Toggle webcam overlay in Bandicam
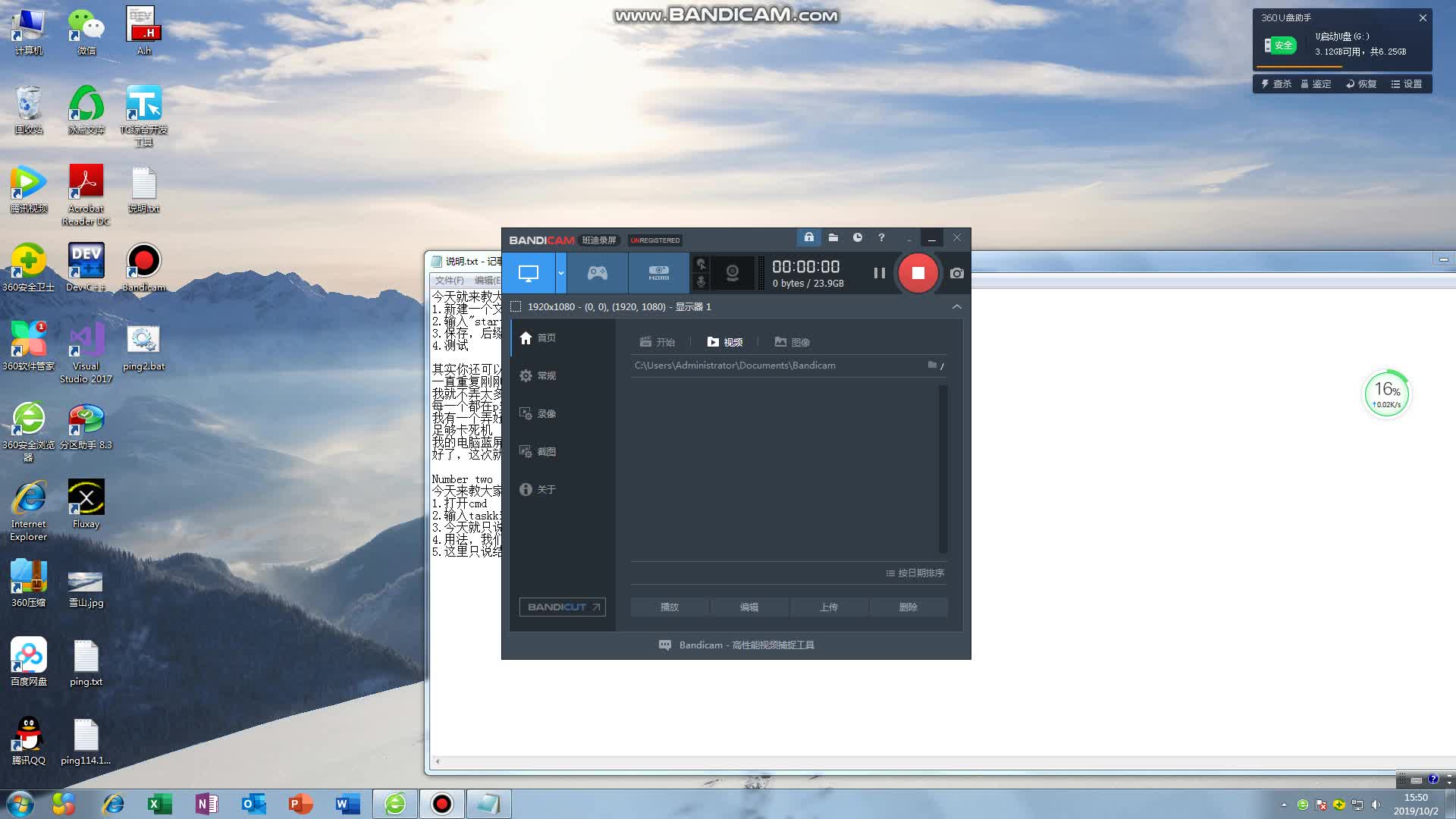 click(733, 273)
